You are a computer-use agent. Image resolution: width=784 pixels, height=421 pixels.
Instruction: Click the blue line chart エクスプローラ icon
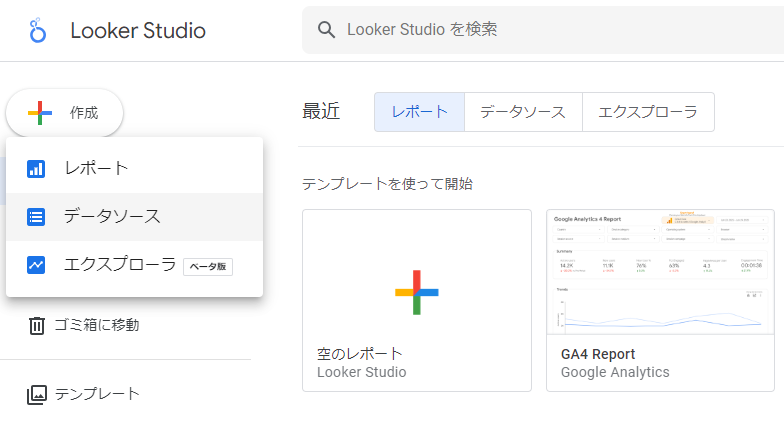click(36, 264)
